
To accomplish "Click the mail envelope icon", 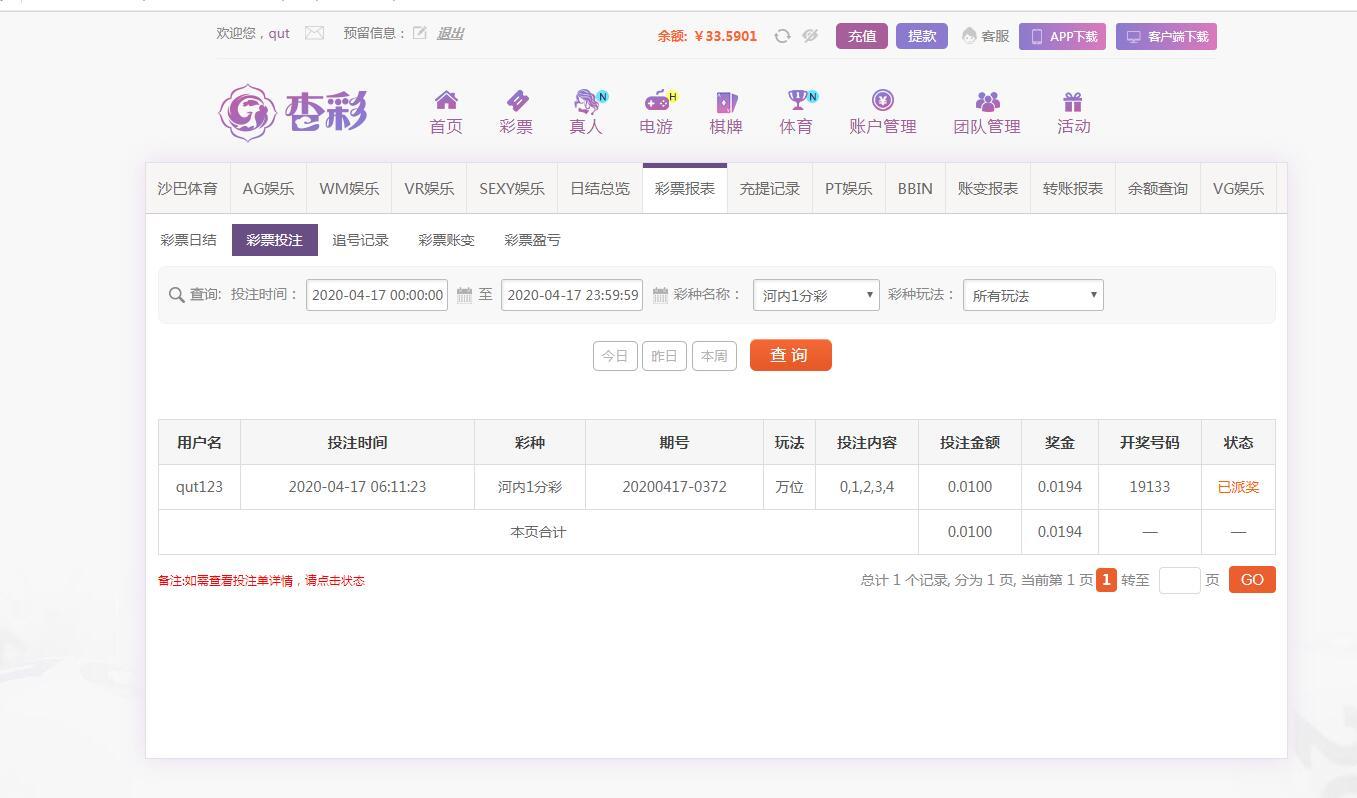I will (314, 33).
